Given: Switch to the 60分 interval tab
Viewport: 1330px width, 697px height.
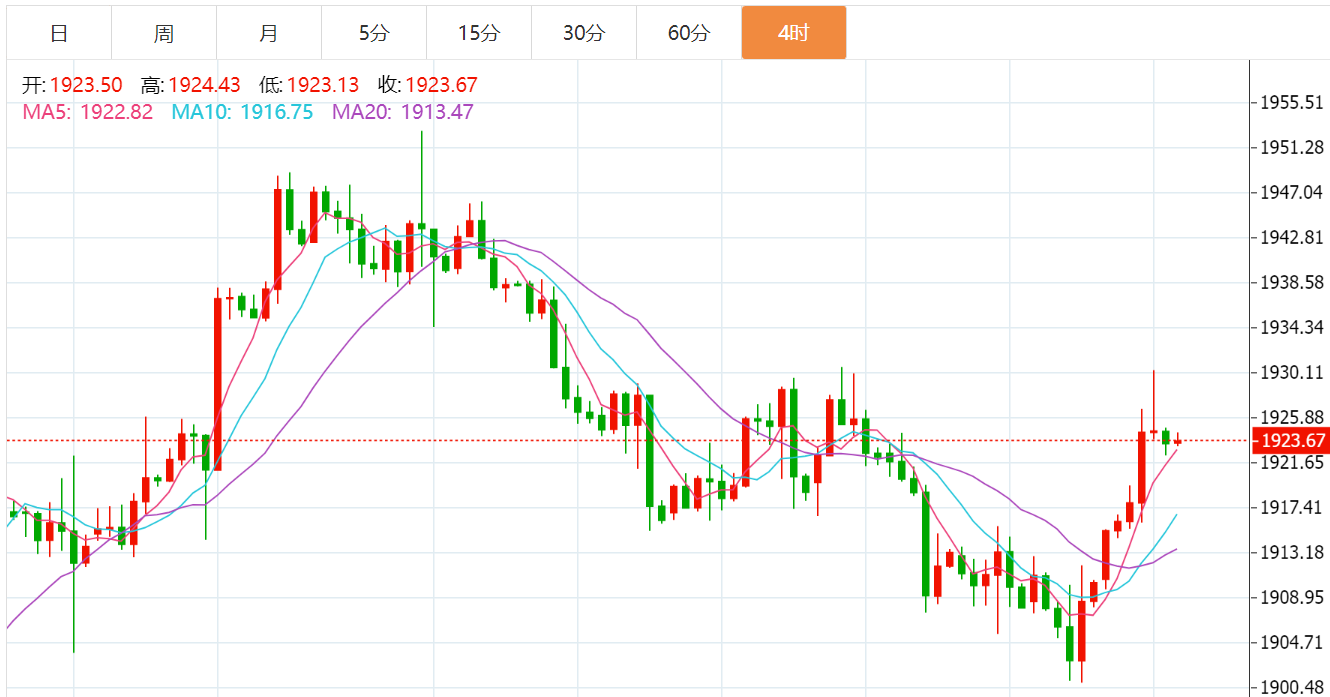Looking at the screenshot, I should coord(689,33).
